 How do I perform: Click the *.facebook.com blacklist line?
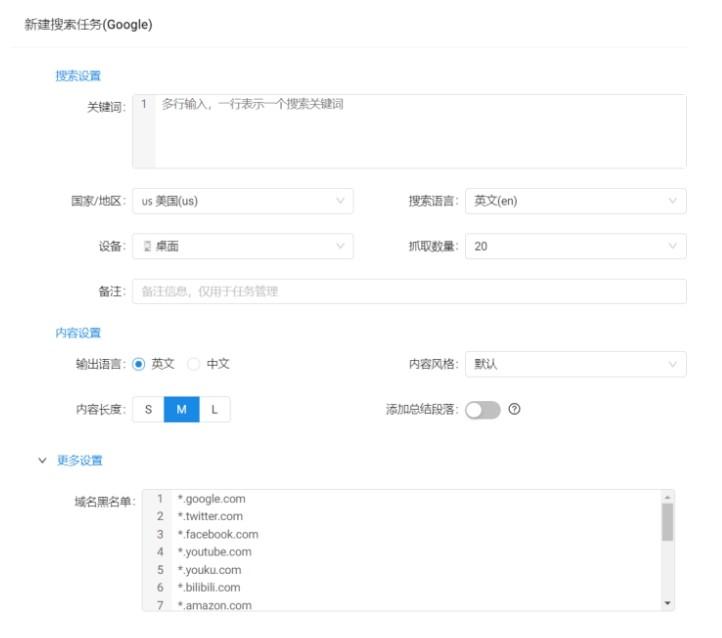(x=218, y=534)
